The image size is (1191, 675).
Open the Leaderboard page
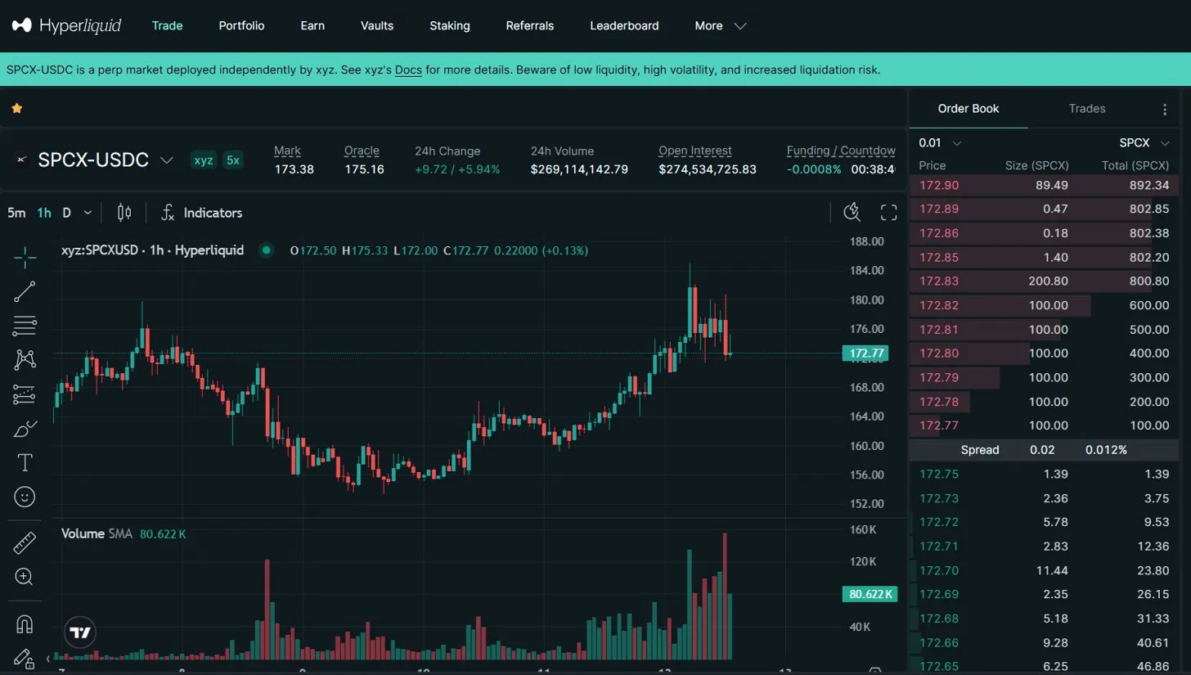coord(624,26)
